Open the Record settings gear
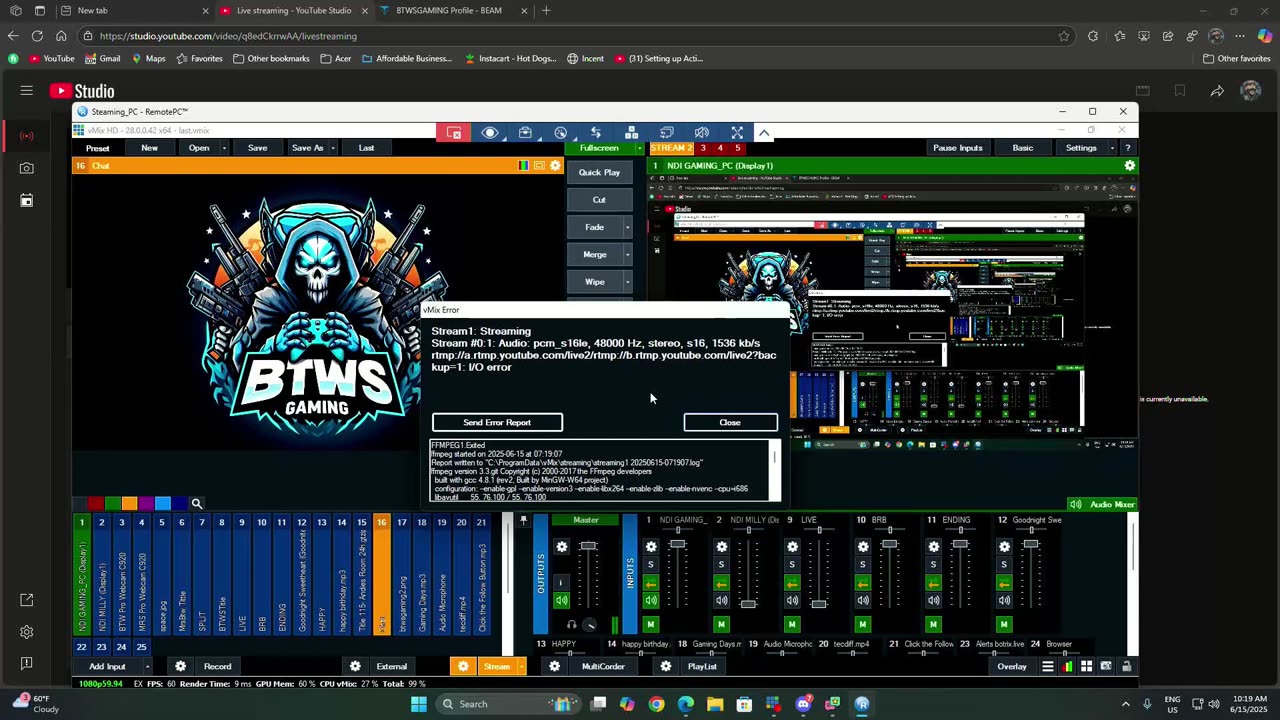The width and height of the screenshot is (1280, 720). pyautogui.click(x=180, y=666)
